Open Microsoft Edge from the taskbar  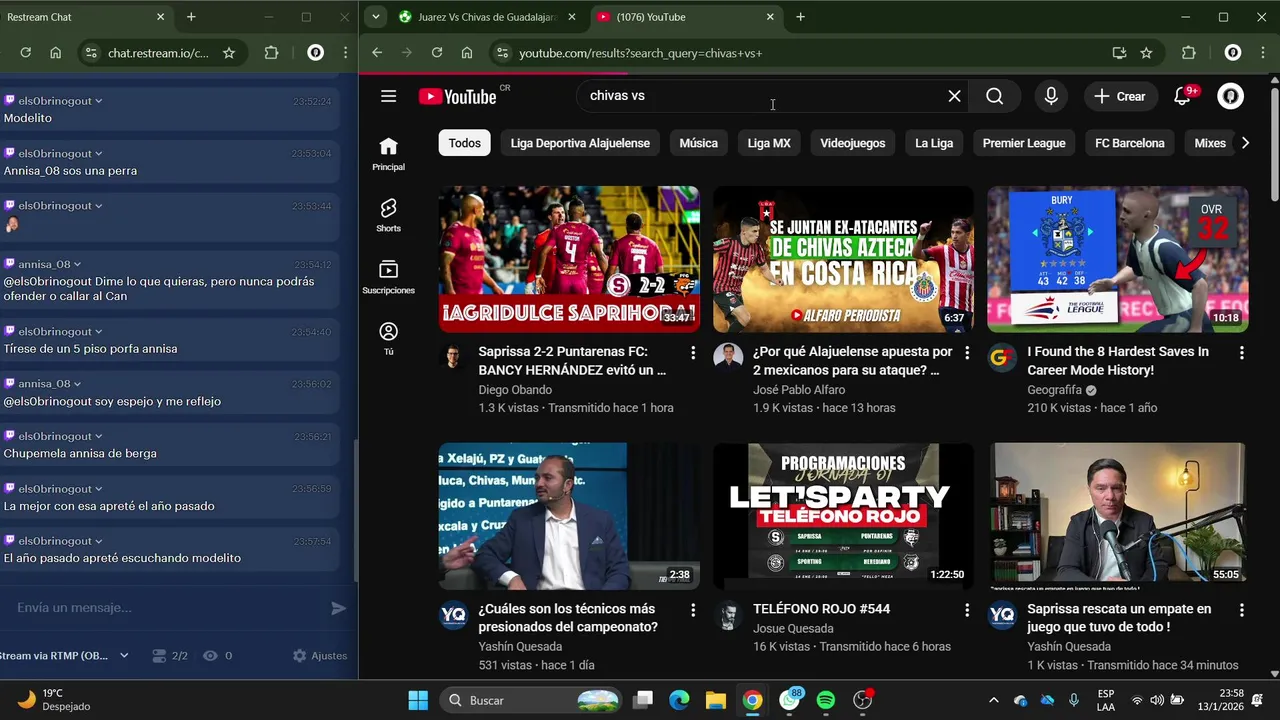[x=679, y=700]
